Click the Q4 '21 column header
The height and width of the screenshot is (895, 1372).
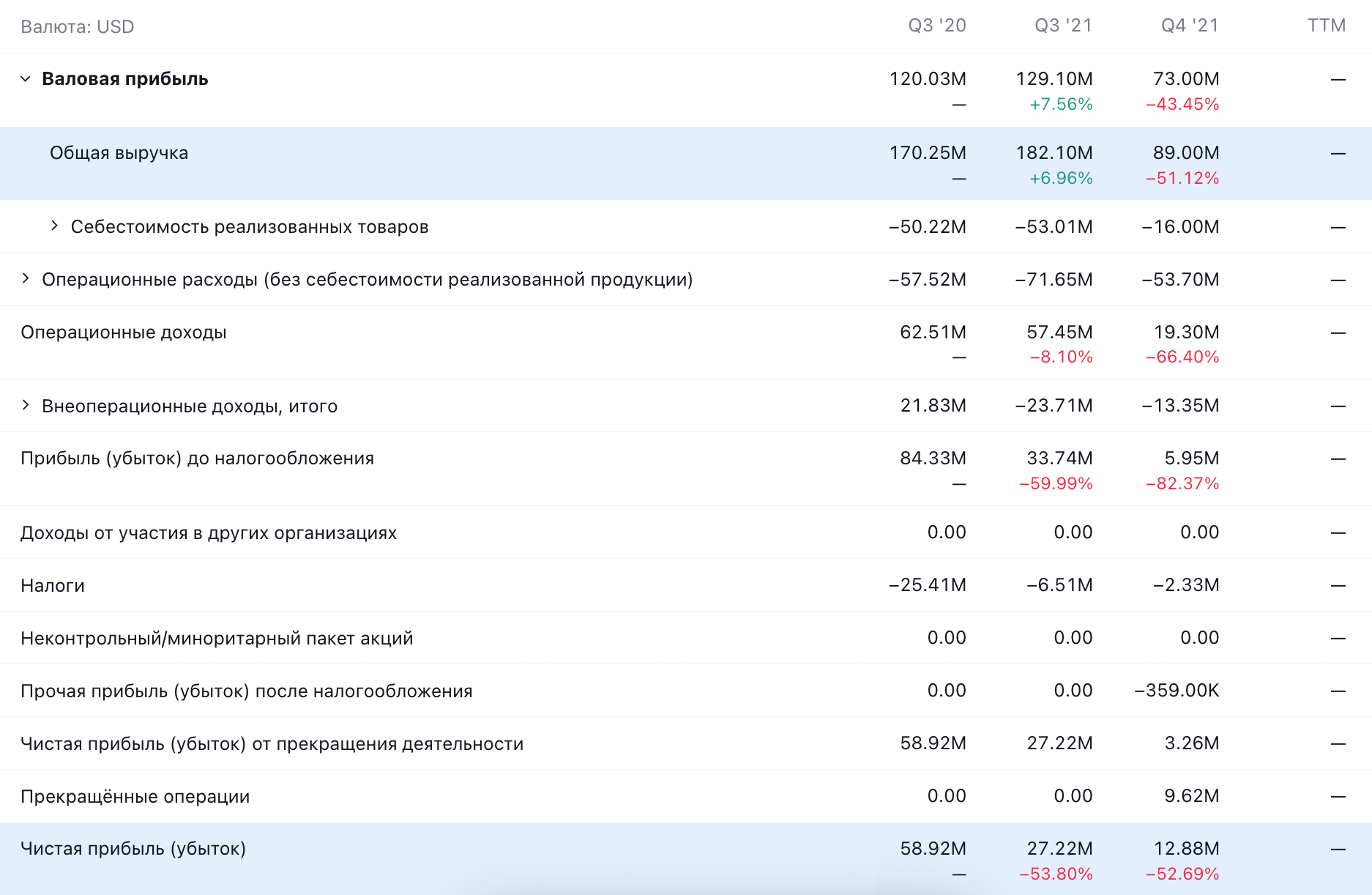(1190, 26)
